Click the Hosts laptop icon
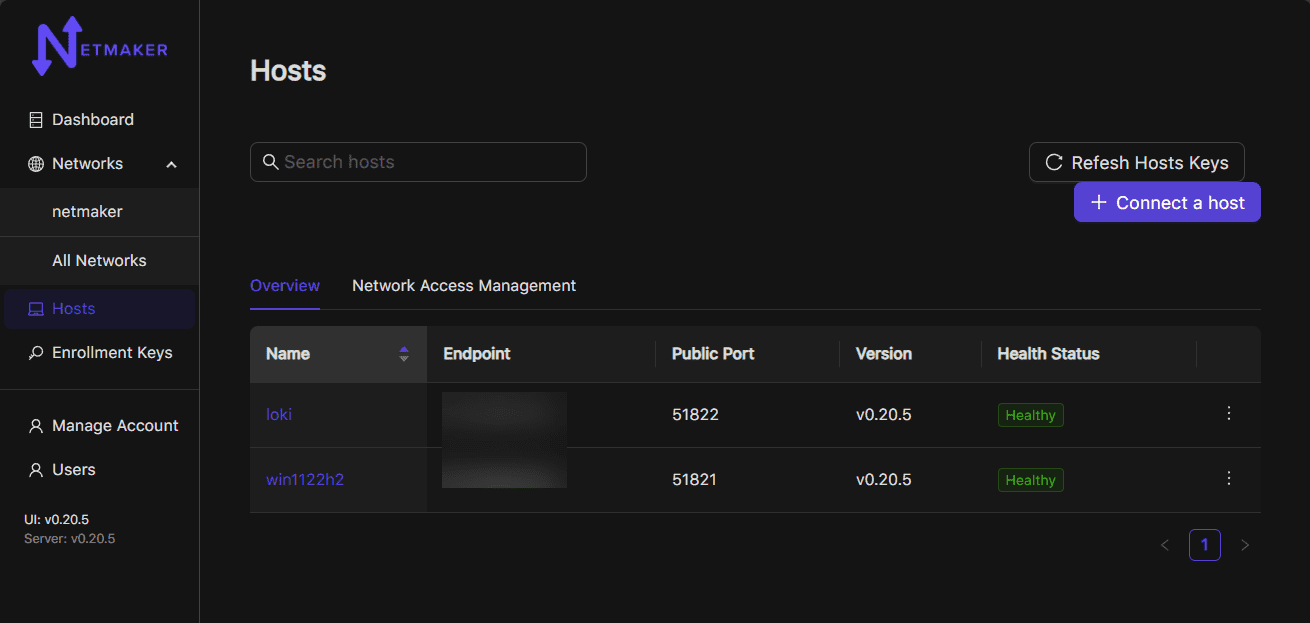The image size is (1310, 623). pos(36,309)
